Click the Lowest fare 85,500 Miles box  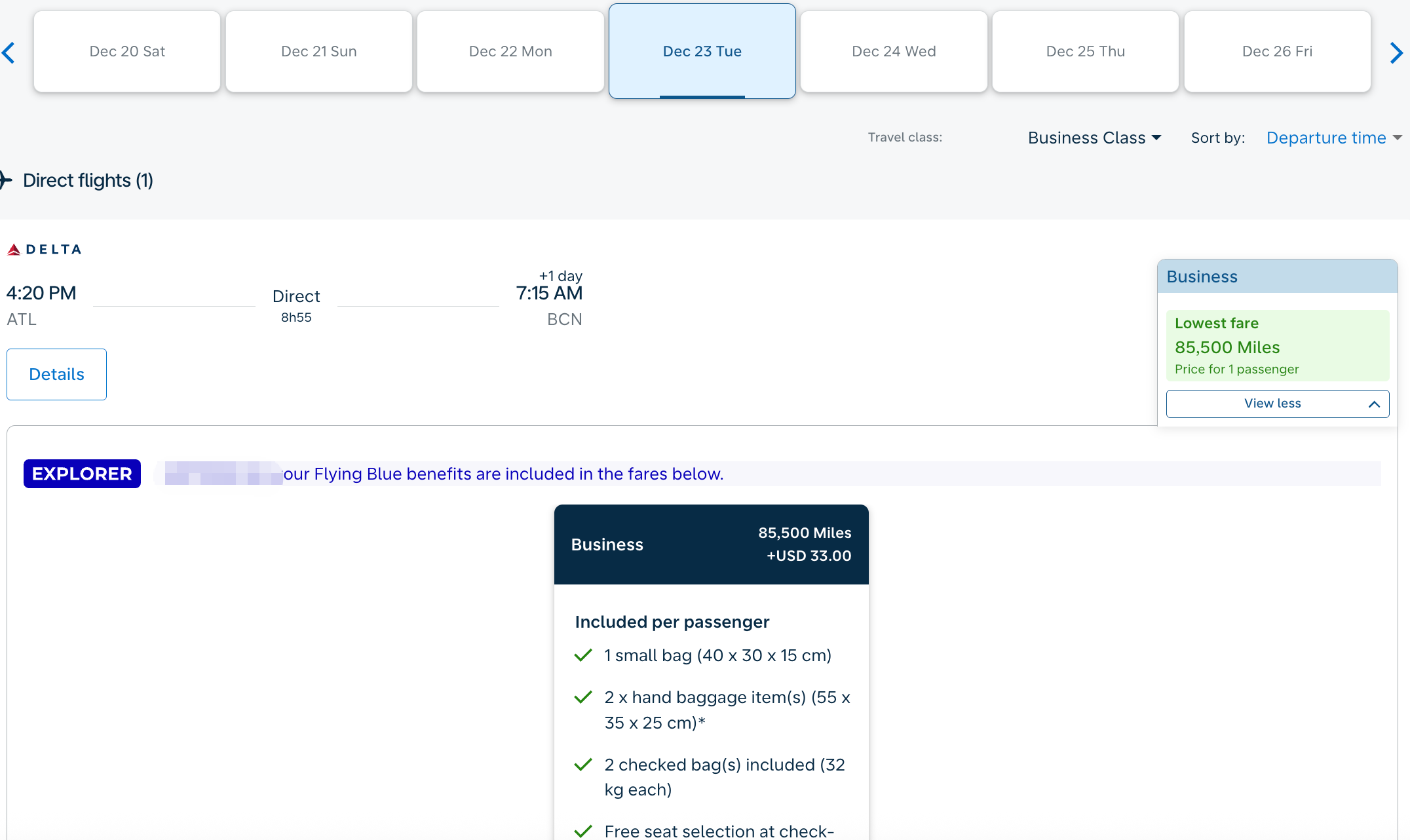(1278, 345)
